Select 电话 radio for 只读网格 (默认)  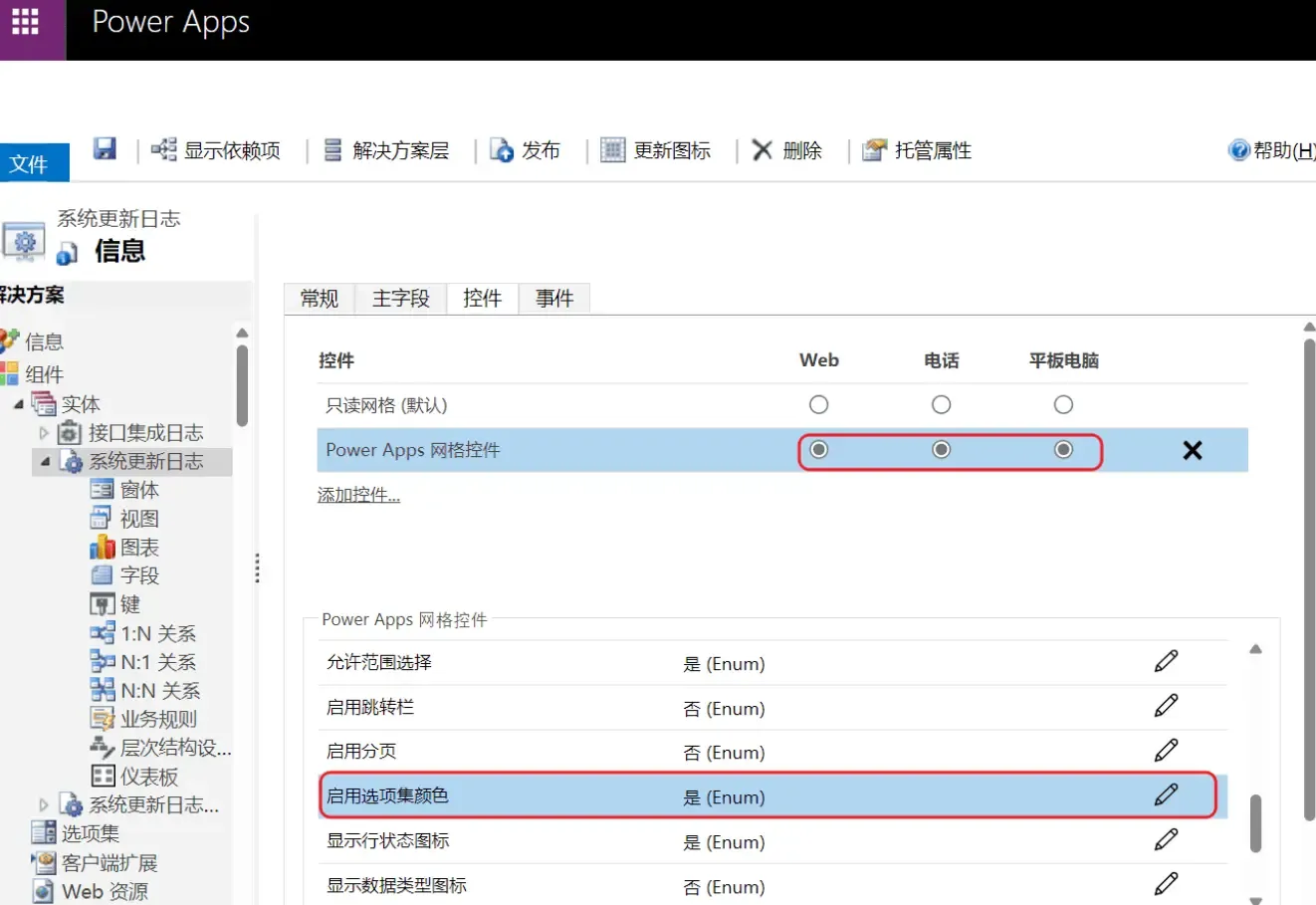click(x=941, y=404)
